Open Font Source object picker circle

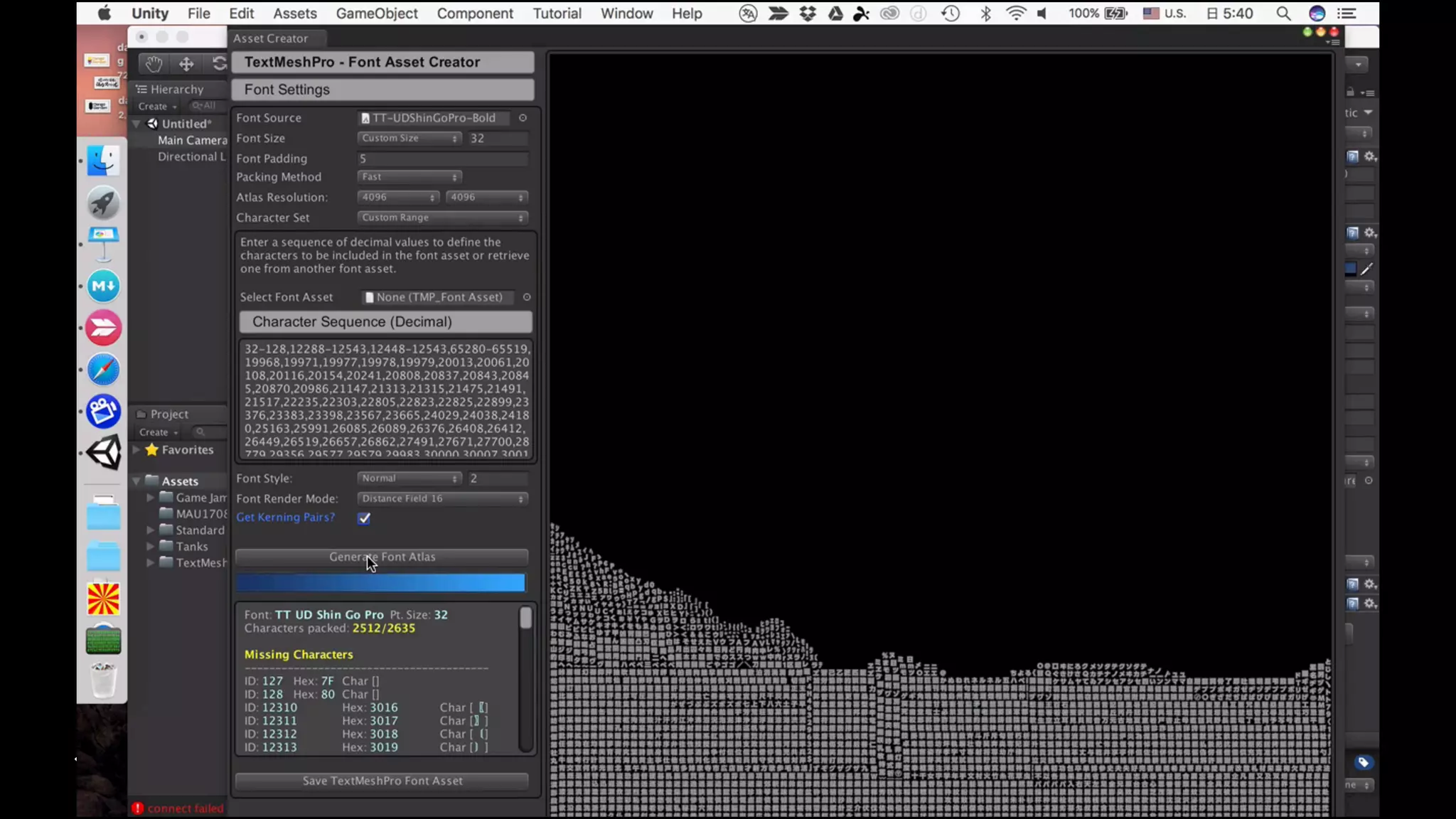click(x=523, y=118)
